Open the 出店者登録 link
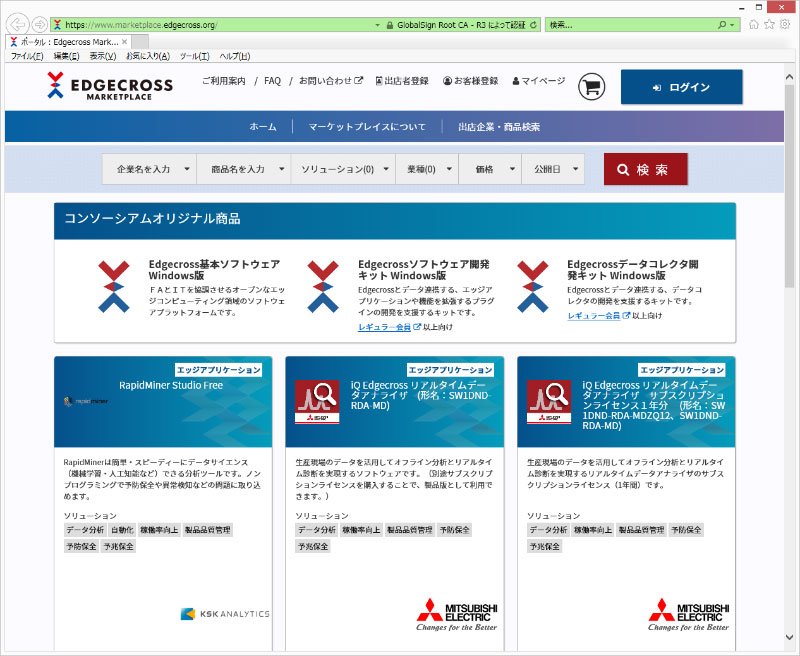This screenshot has height=656, width=800. [402, 81]
